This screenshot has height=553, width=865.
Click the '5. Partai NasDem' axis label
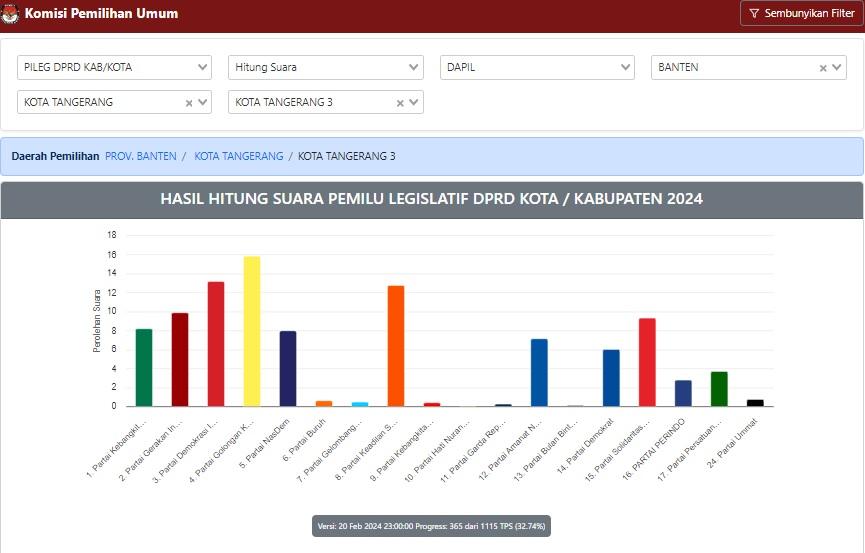click(x=265, y=444)
